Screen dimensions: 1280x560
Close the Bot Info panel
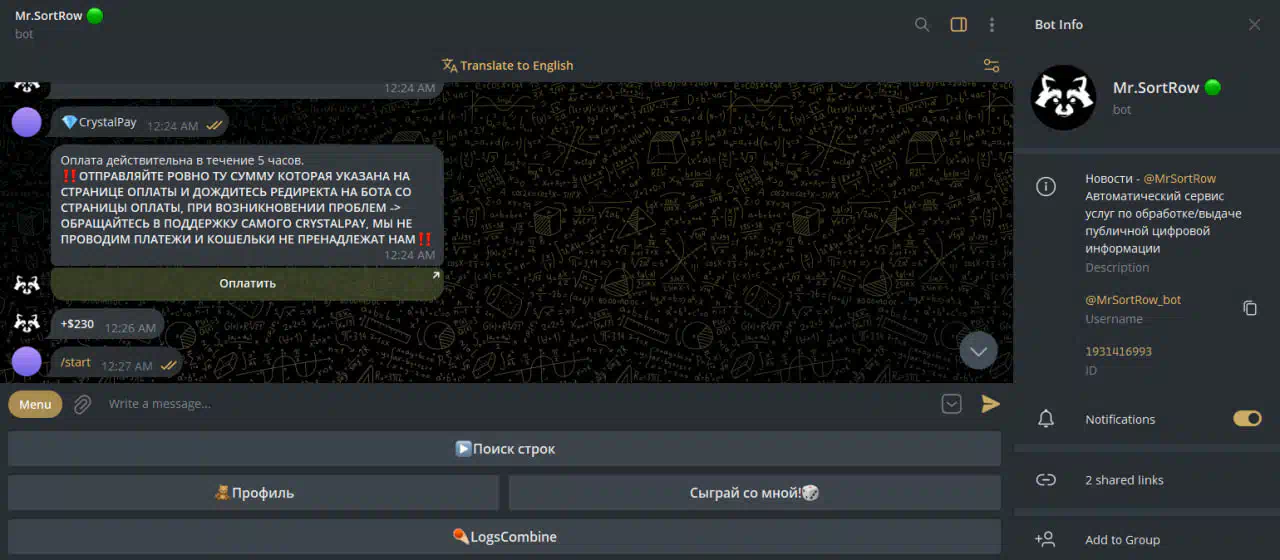click(x=1254, y=25)
